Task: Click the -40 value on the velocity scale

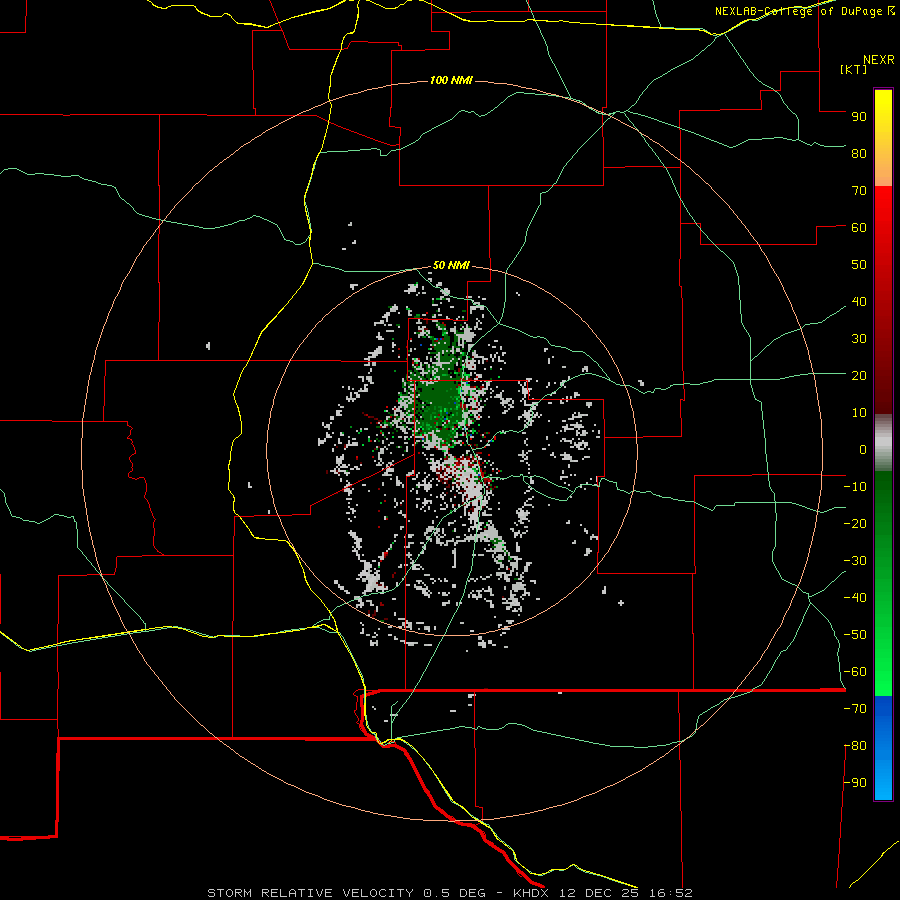Action: click(x=855, y=598)
